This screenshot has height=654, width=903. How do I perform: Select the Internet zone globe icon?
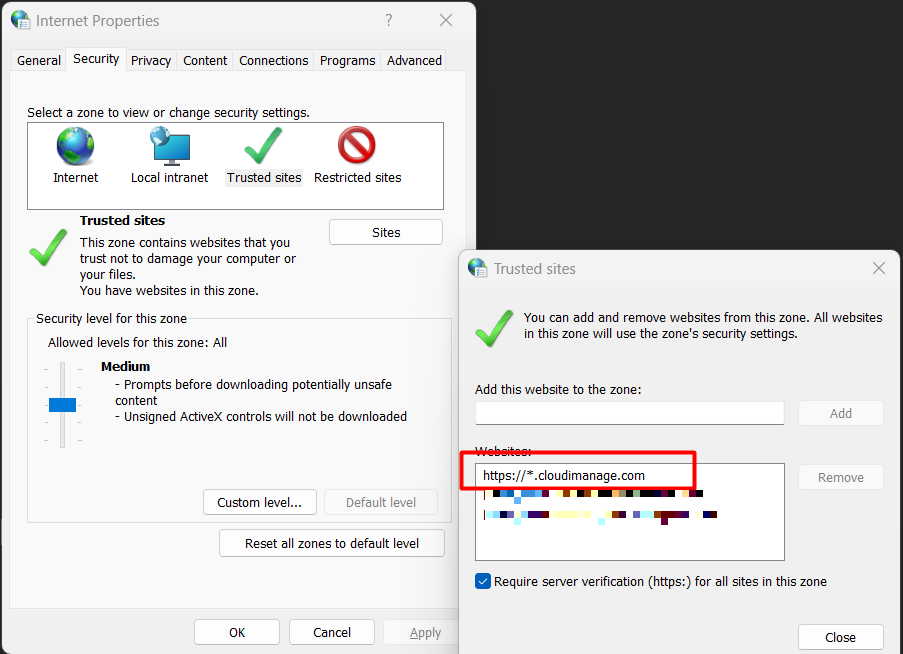point(75,147)
